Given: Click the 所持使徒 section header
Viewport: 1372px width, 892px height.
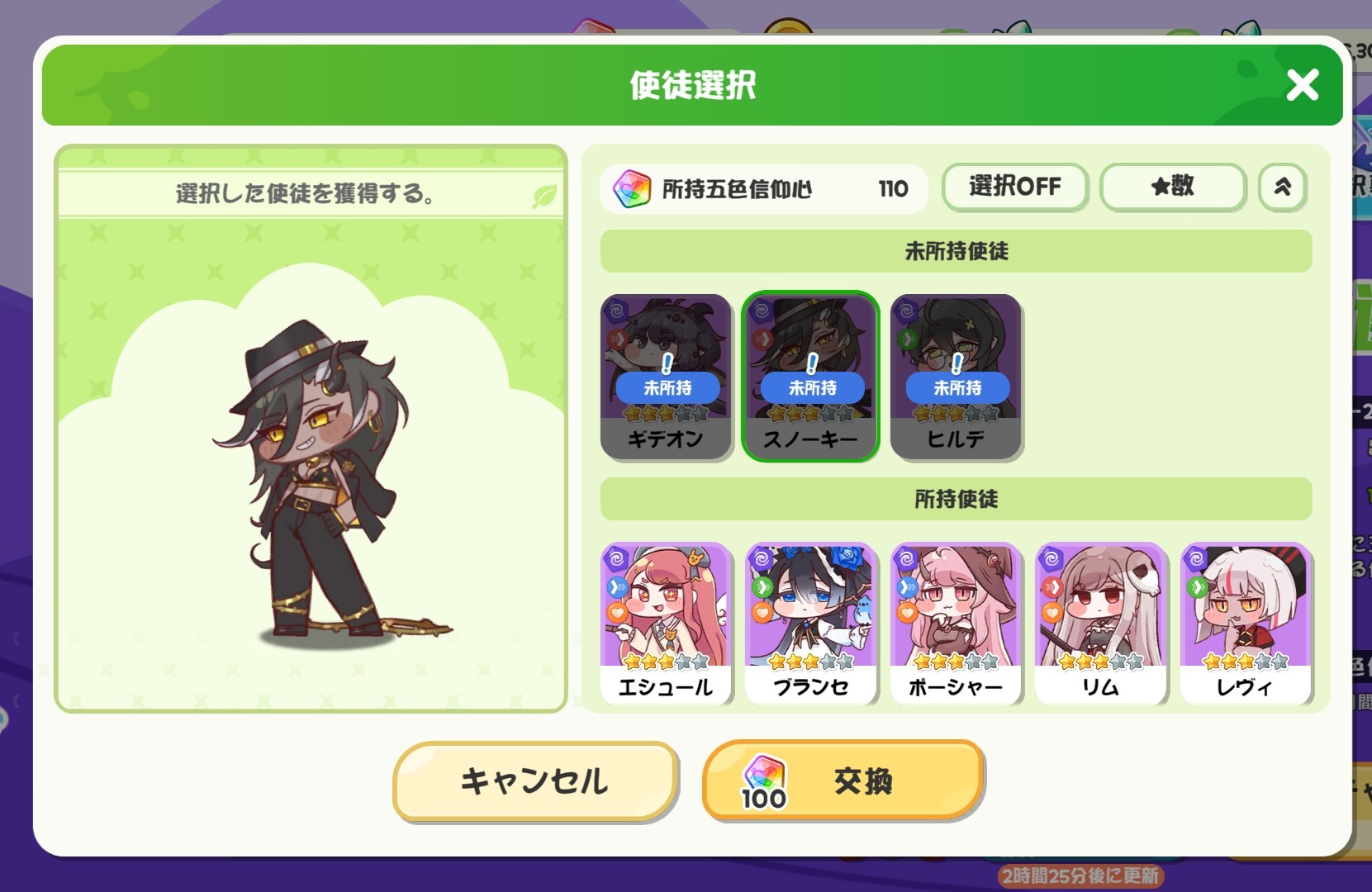Looking at the screenshot, I should pyautogui.click(x=956, y=499).
